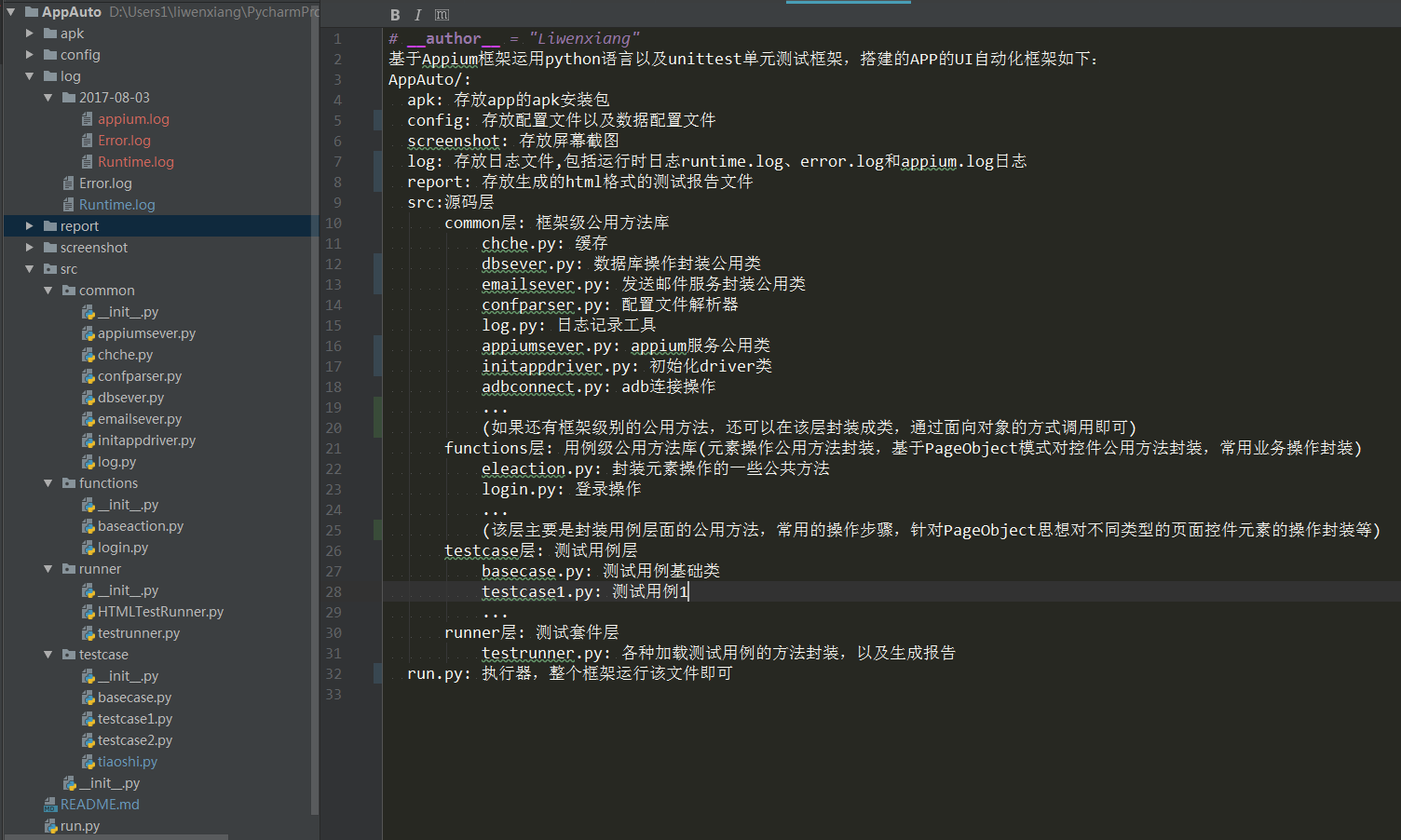The width and height of the screenshot is (1401, 840).
Task: Click the monospace code formatting icon
Action: (x=442, y=15)
